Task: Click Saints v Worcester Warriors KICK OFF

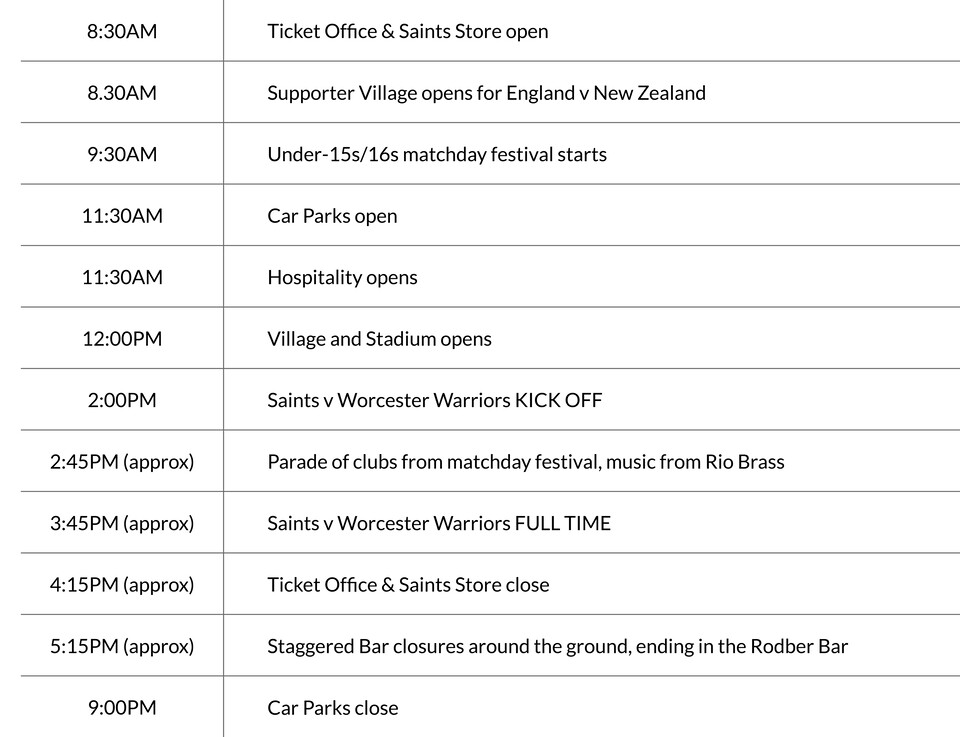Action: tap(434, 401)
